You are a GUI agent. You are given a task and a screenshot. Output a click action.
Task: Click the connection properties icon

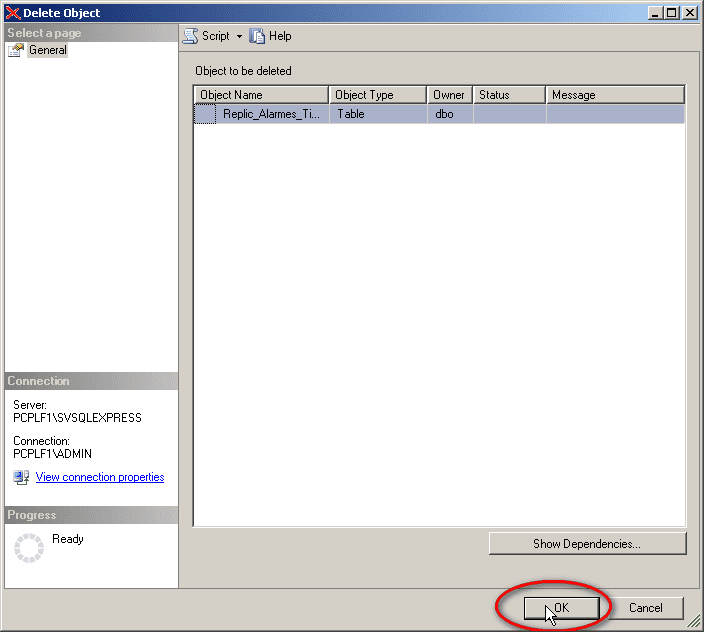pos(21,477)
